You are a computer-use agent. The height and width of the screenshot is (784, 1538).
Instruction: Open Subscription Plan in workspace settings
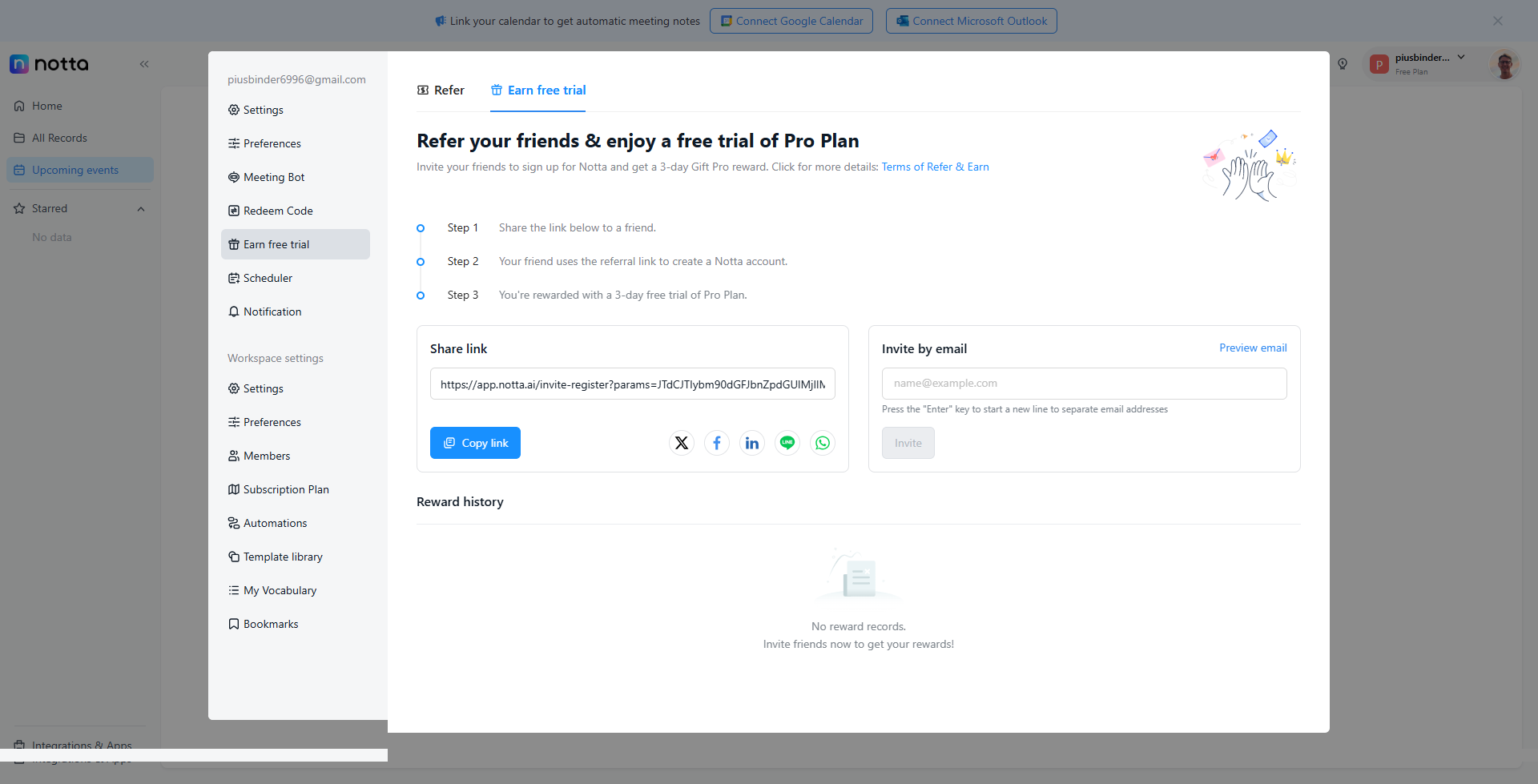285,489
